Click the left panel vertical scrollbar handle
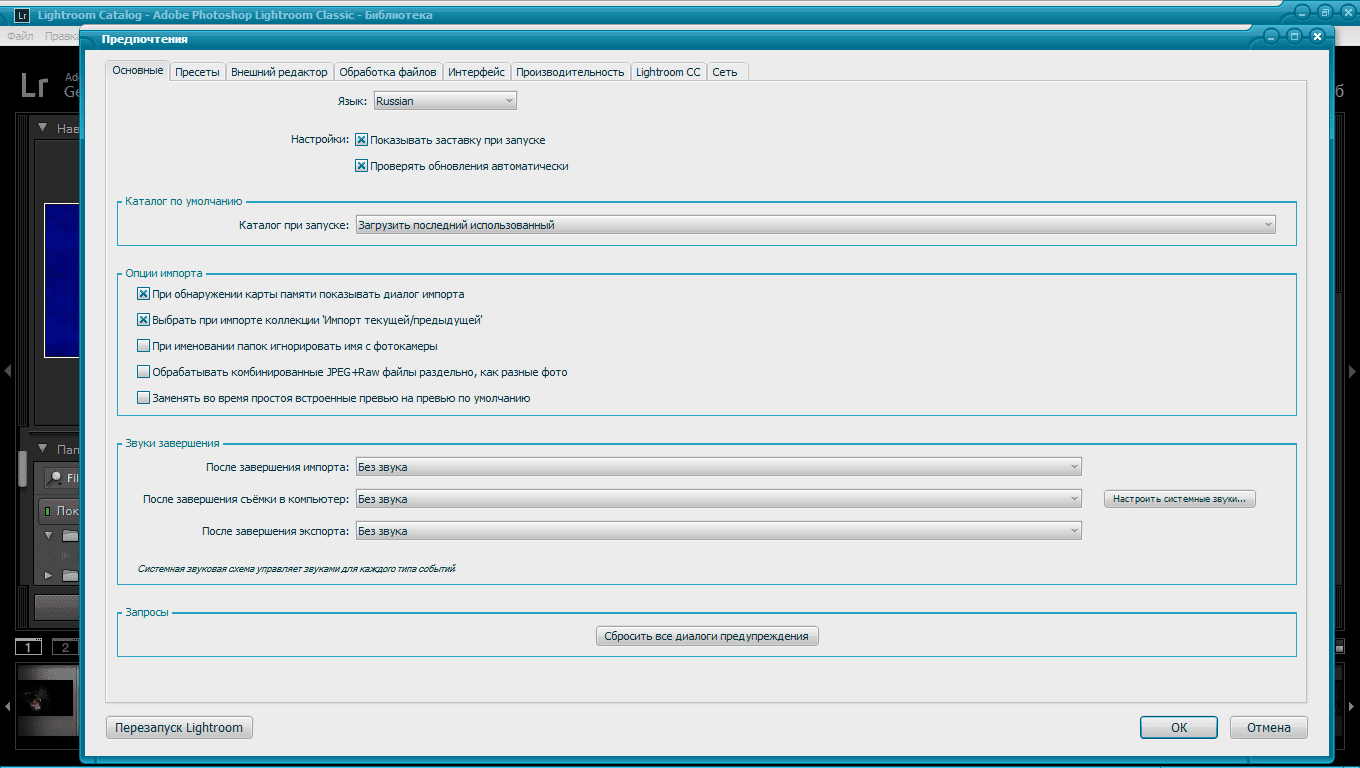This screenshot has height=768, width=1360. coord(22,468)
